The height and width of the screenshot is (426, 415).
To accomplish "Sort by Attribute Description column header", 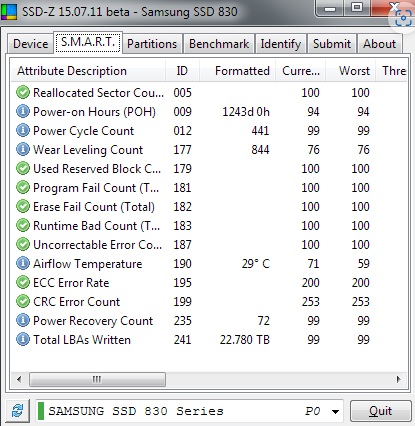I will pyautogui.click(x=88, y=71).
